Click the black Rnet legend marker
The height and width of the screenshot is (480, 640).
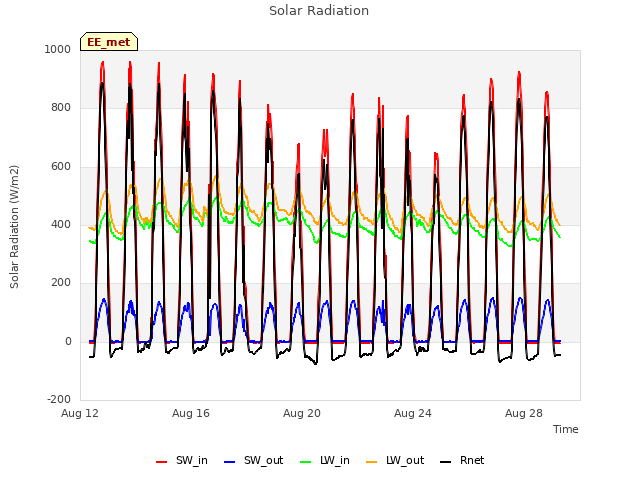pos(446,462)
